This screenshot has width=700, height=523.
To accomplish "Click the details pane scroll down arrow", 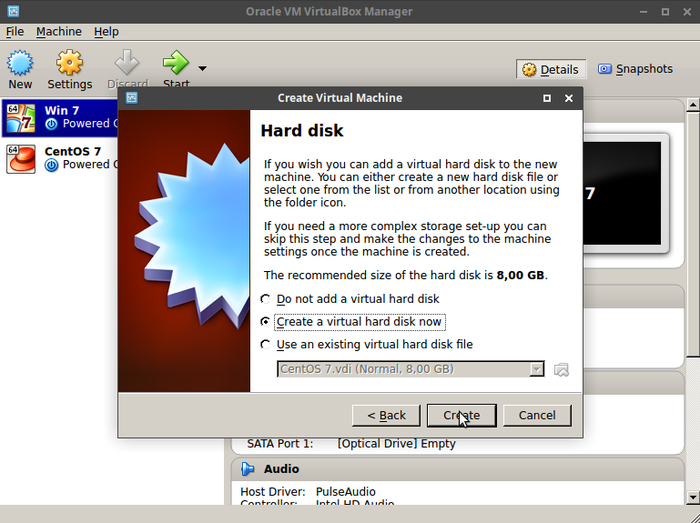I will coord(693,497).
